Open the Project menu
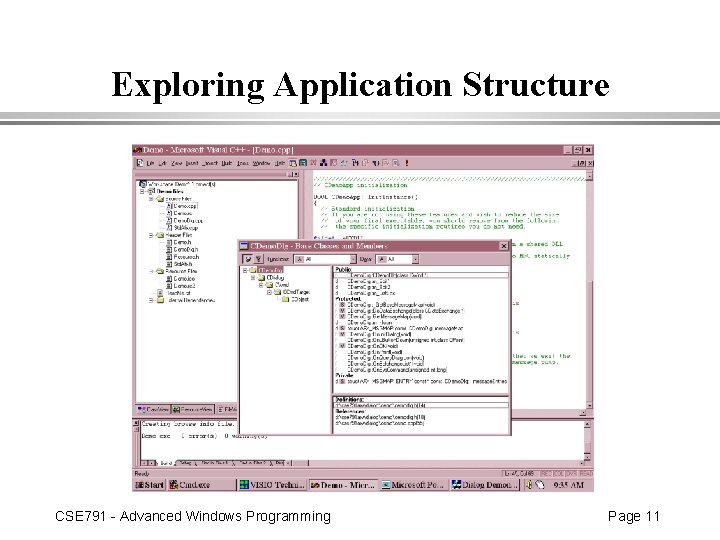Image resolution: width=720 pixels, height=540 pixels. (x=210, y=163)
